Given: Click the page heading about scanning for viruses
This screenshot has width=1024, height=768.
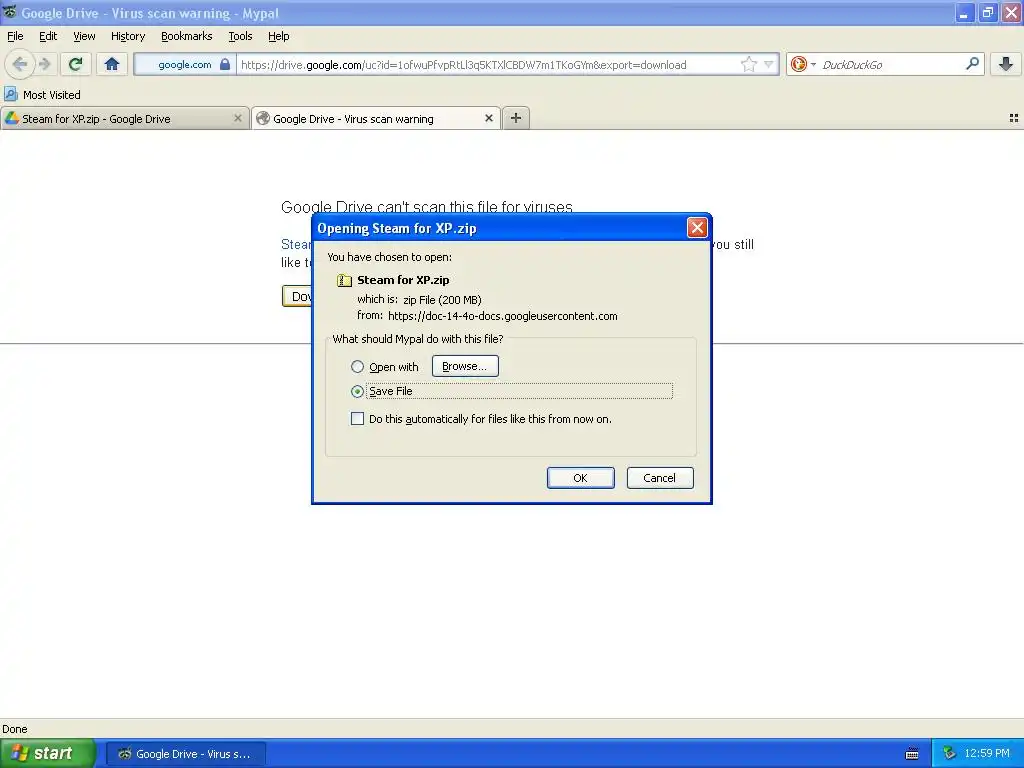Looking at the screenshot, I should (426, 206).
